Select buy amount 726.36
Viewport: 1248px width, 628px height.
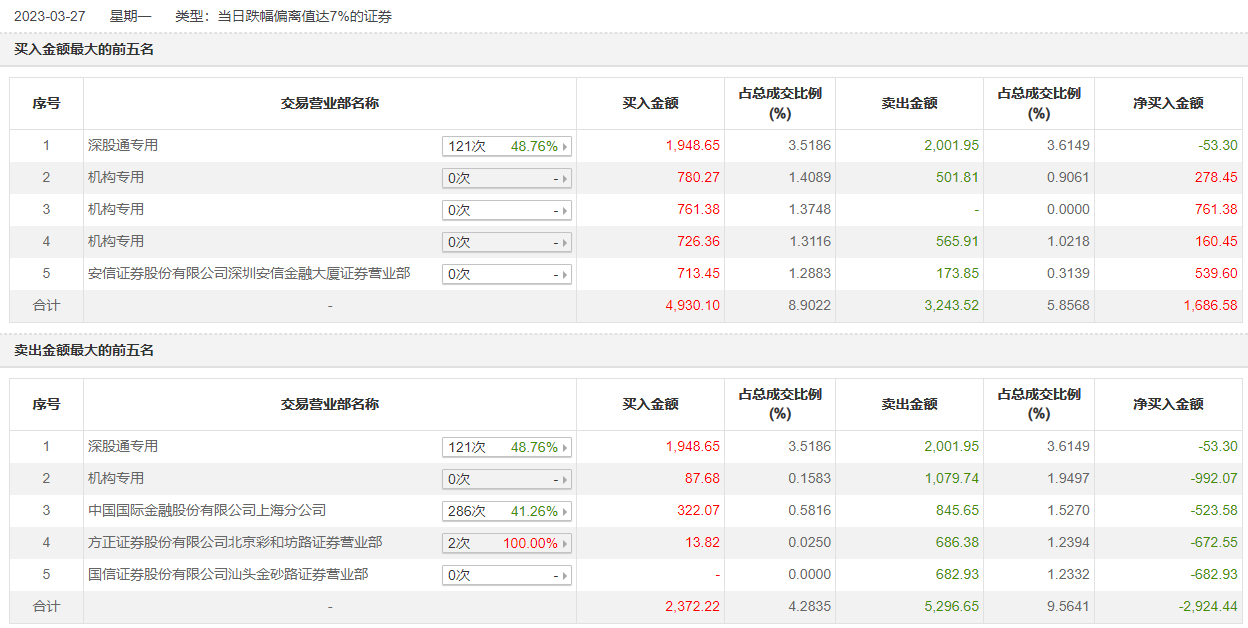pos(699,241)
